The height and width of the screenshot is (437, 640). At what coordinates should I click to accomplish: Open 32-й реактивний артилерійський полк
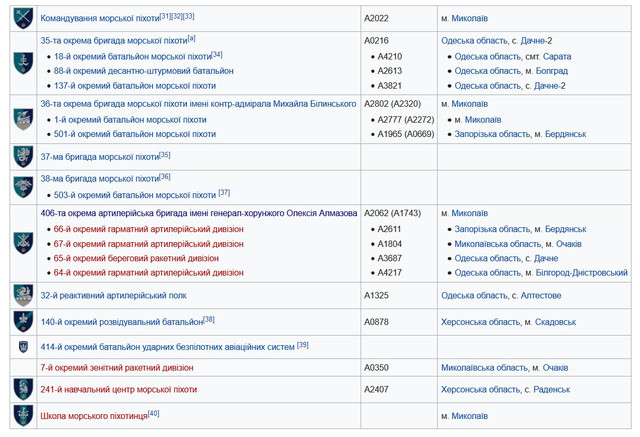(x=113, y=295)
